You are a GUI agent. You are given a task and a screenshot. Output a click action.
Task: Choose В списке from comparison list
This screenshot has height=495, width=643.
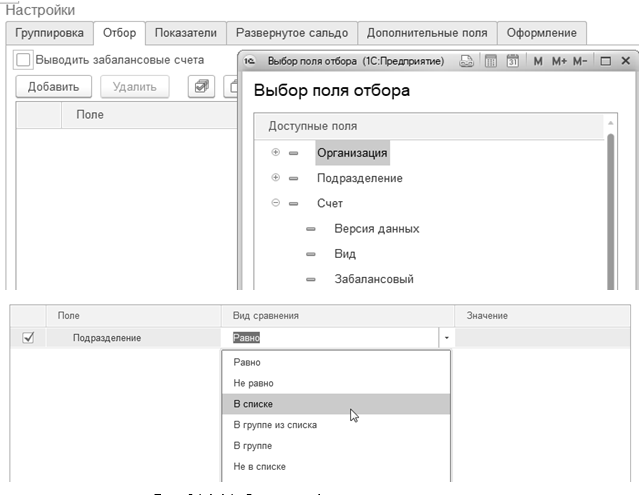(x=336, y=404)
